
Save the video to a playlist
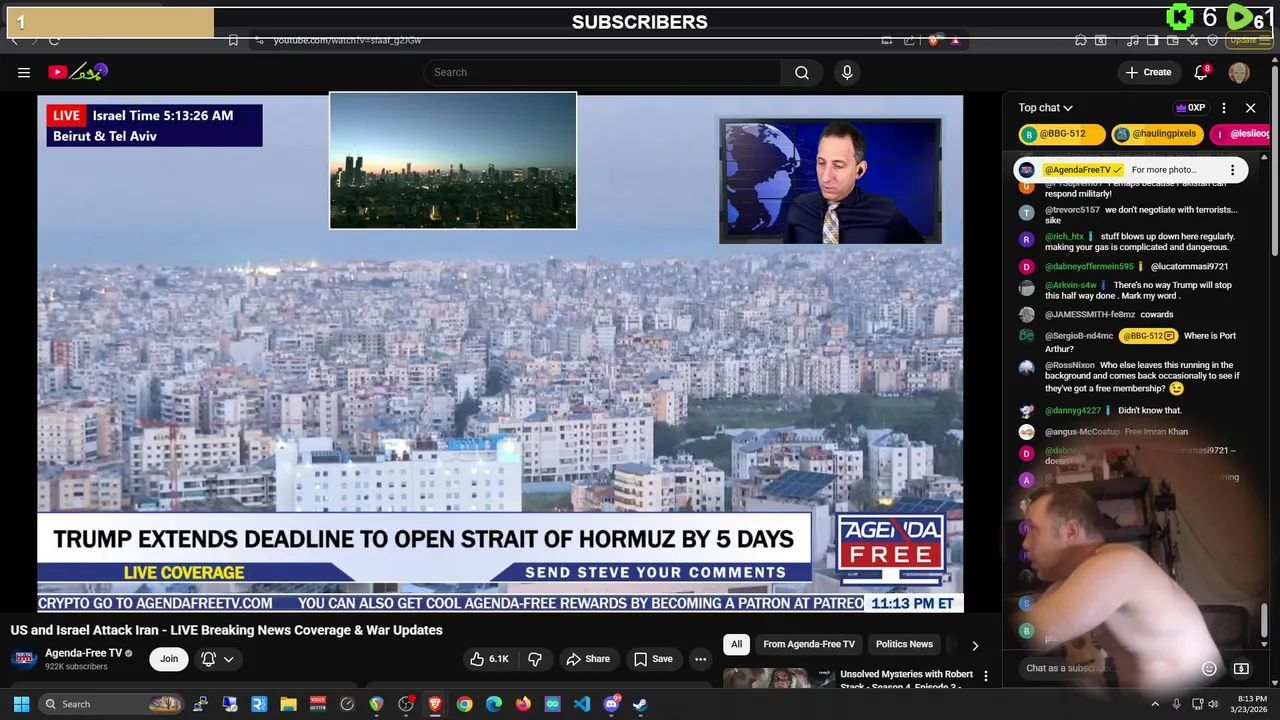pos(653,659)
